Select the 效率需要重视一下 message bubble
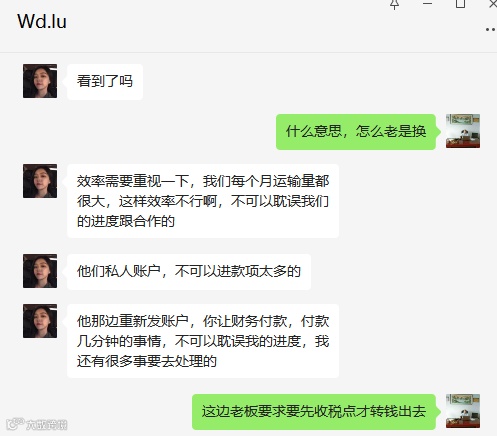The width and height of the screenshot is (497, 436). (203, 201)
